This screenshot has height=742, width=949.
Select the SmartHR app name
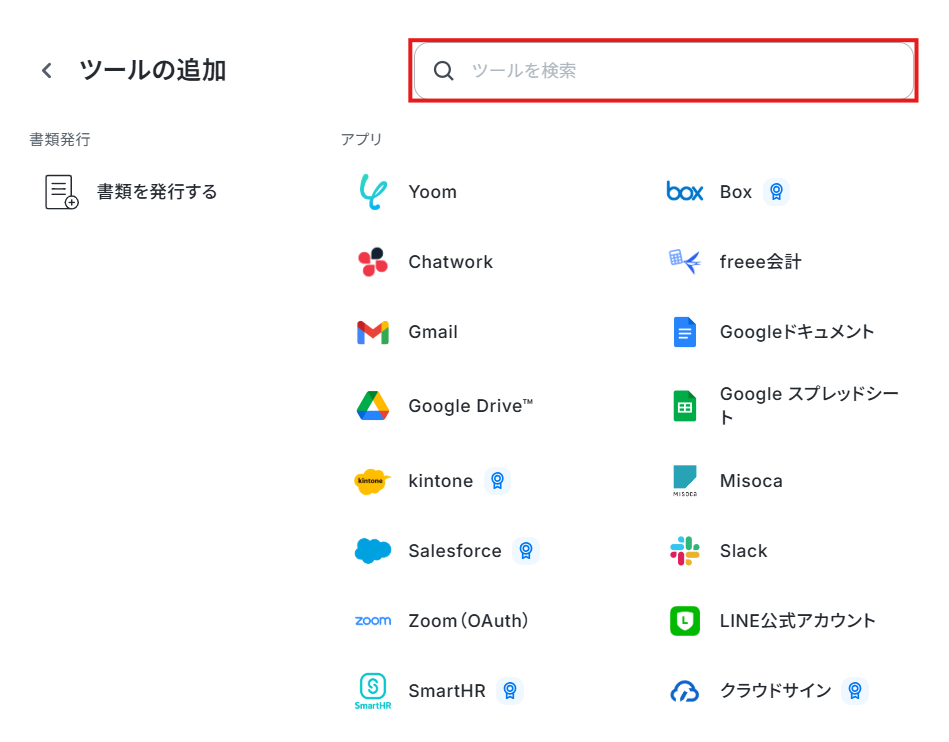(447, 691)
